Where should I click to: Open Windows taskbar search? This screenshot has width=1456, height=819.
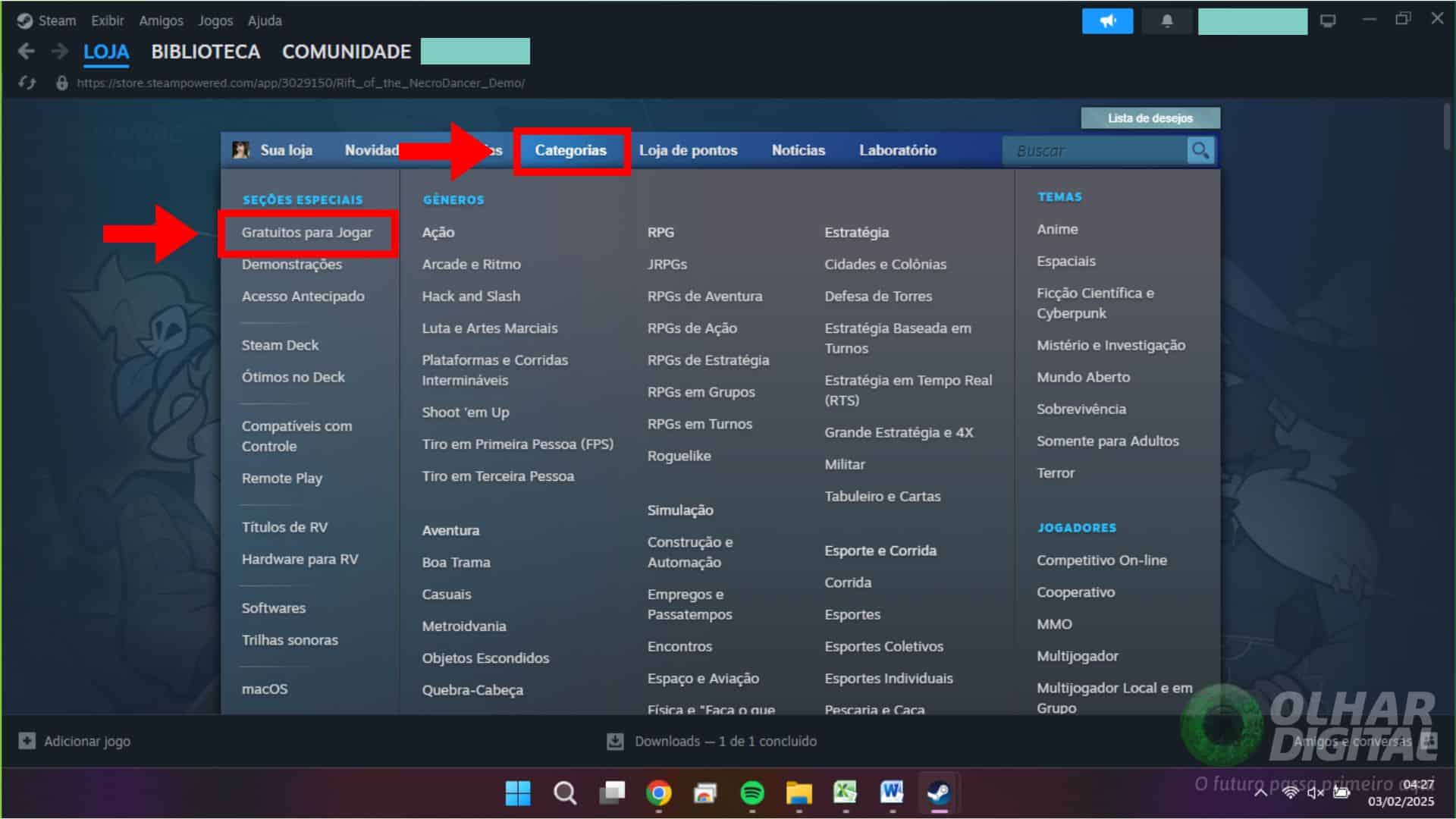(565, 793)
